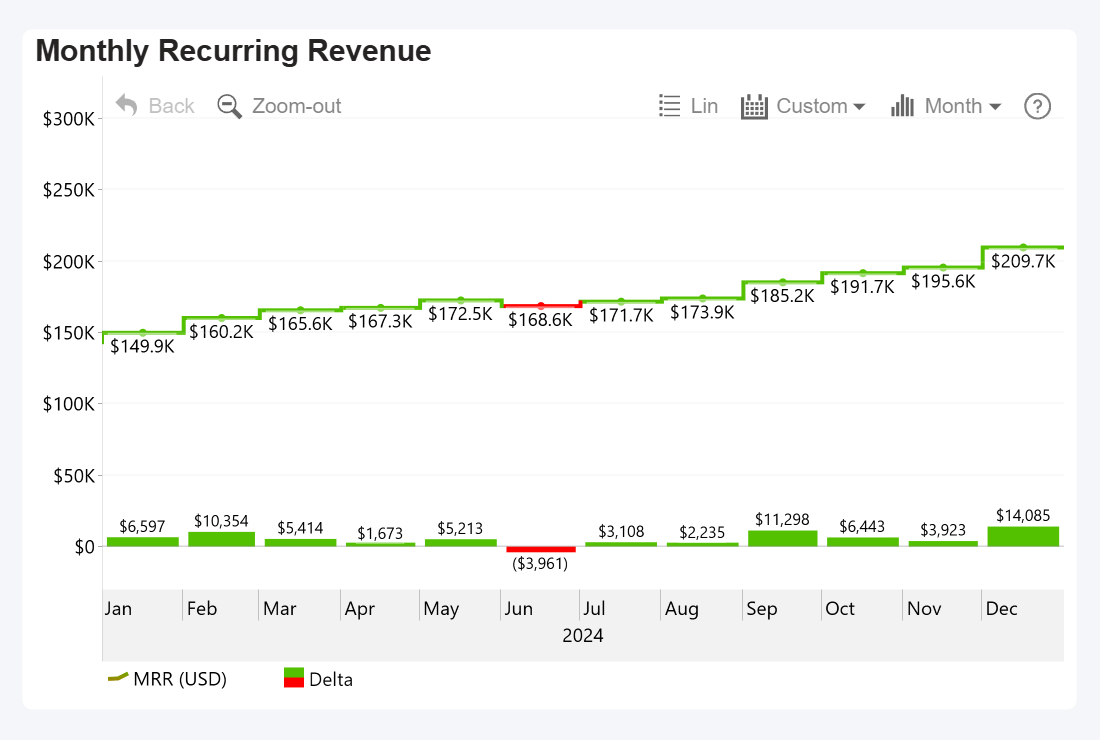Viewport: 1100px width, 740px height.
Task: Select the Jan month on the time axis
Action: click(119, 608)
